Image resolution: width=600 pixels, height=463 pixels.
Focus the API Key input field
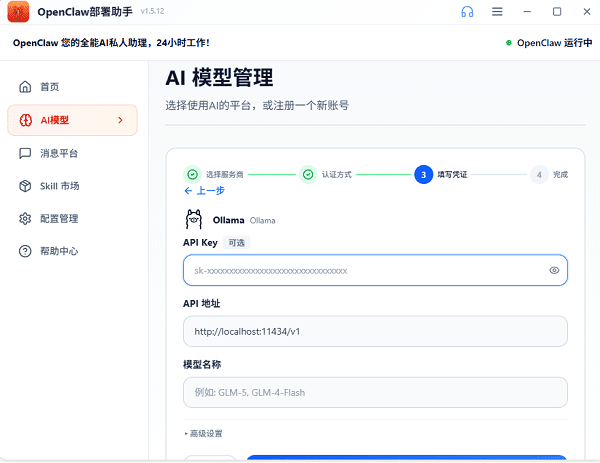[x=375, y=270]
